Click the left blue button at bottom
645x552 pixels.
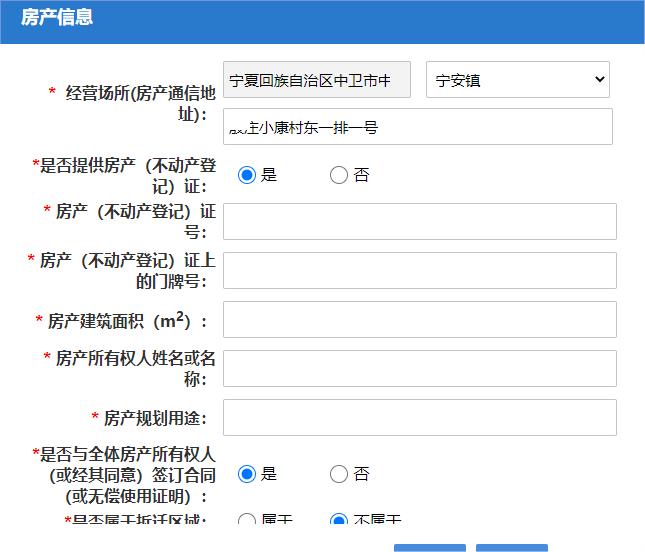(430, 547)
